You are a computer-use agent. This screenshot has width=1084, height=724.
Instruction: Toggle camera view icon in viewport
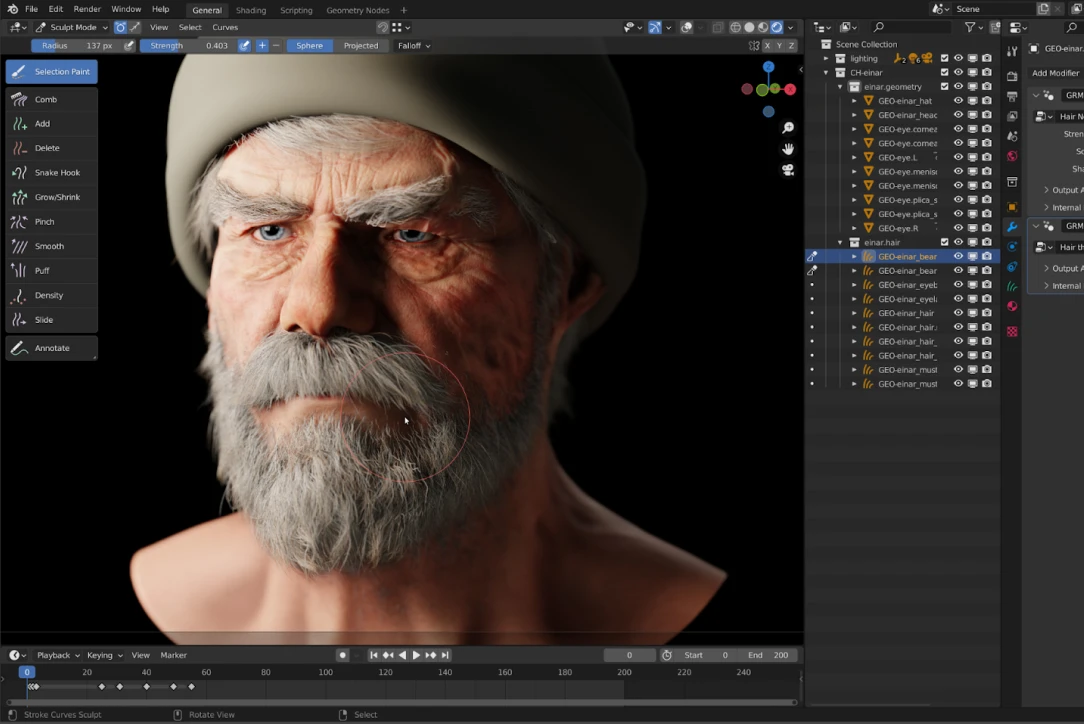tap(788, 170)
